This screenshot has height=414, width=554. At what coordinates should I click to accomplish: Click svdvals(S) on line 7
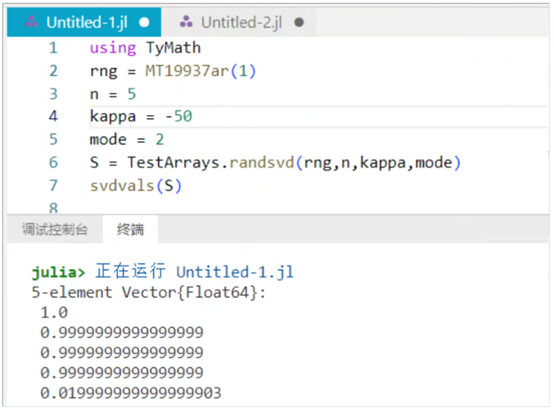click(136, 186)
